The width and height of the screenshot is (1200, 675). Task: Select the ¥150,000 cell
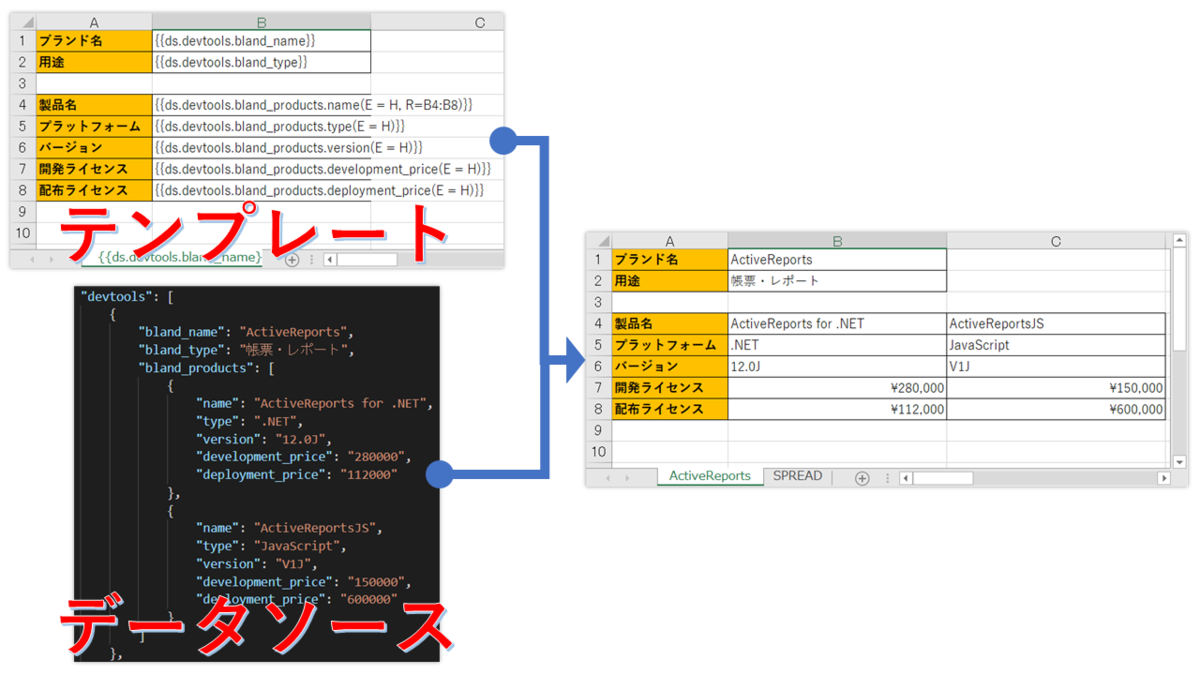click(1056, 387)
